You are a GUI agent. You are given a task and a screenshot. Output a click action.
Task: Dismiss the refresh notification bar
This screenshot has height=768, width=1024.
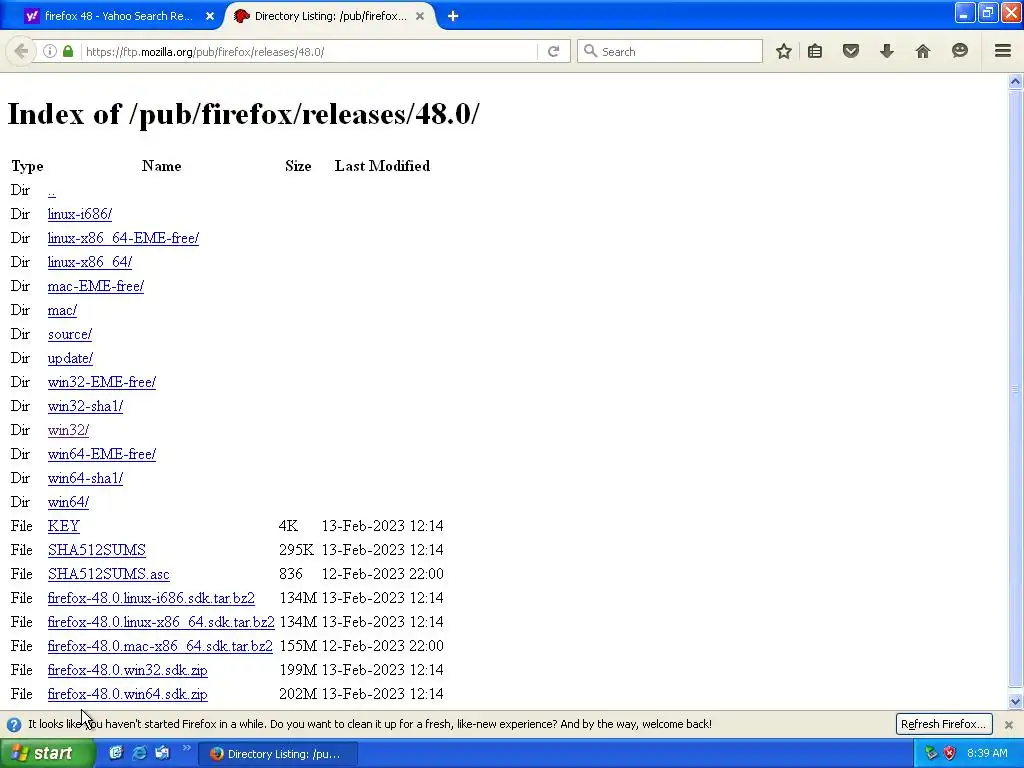1009,724
